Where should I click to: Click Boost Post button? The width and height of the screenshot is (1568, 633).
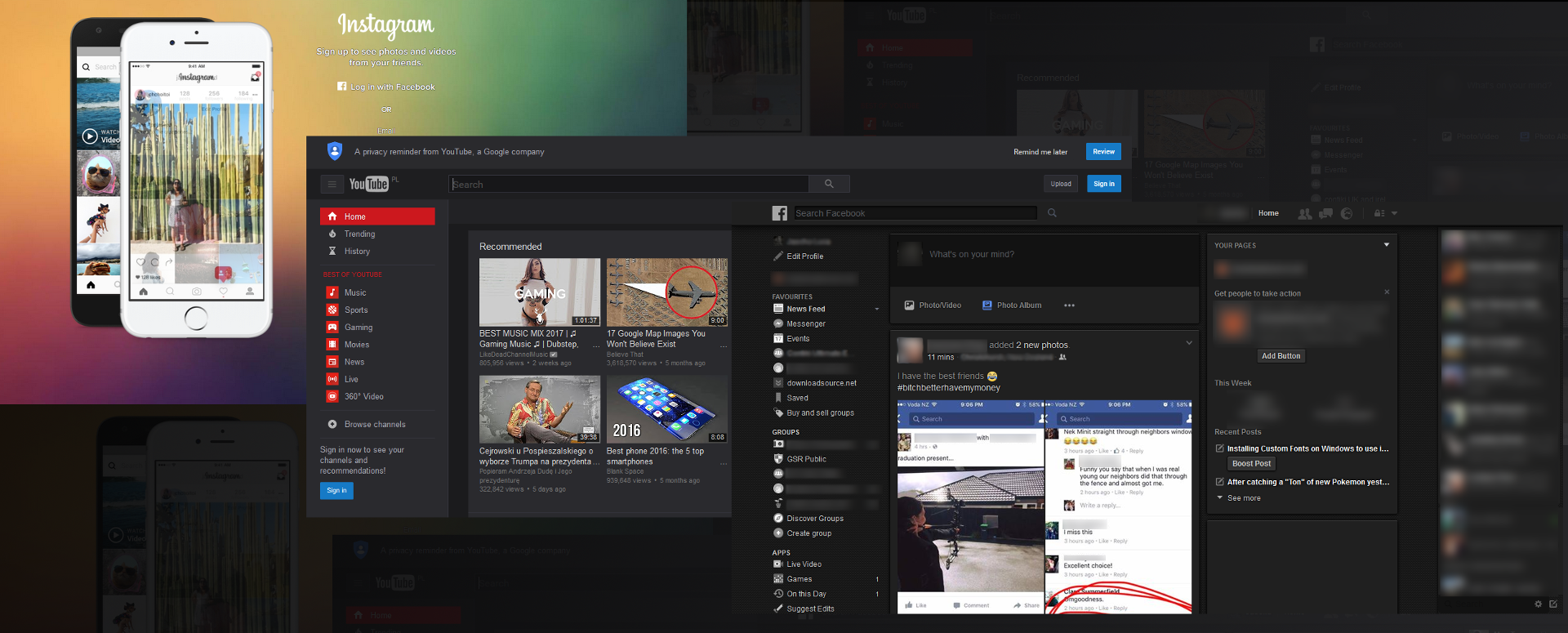pyautogui.click(x=1251, y=464)
